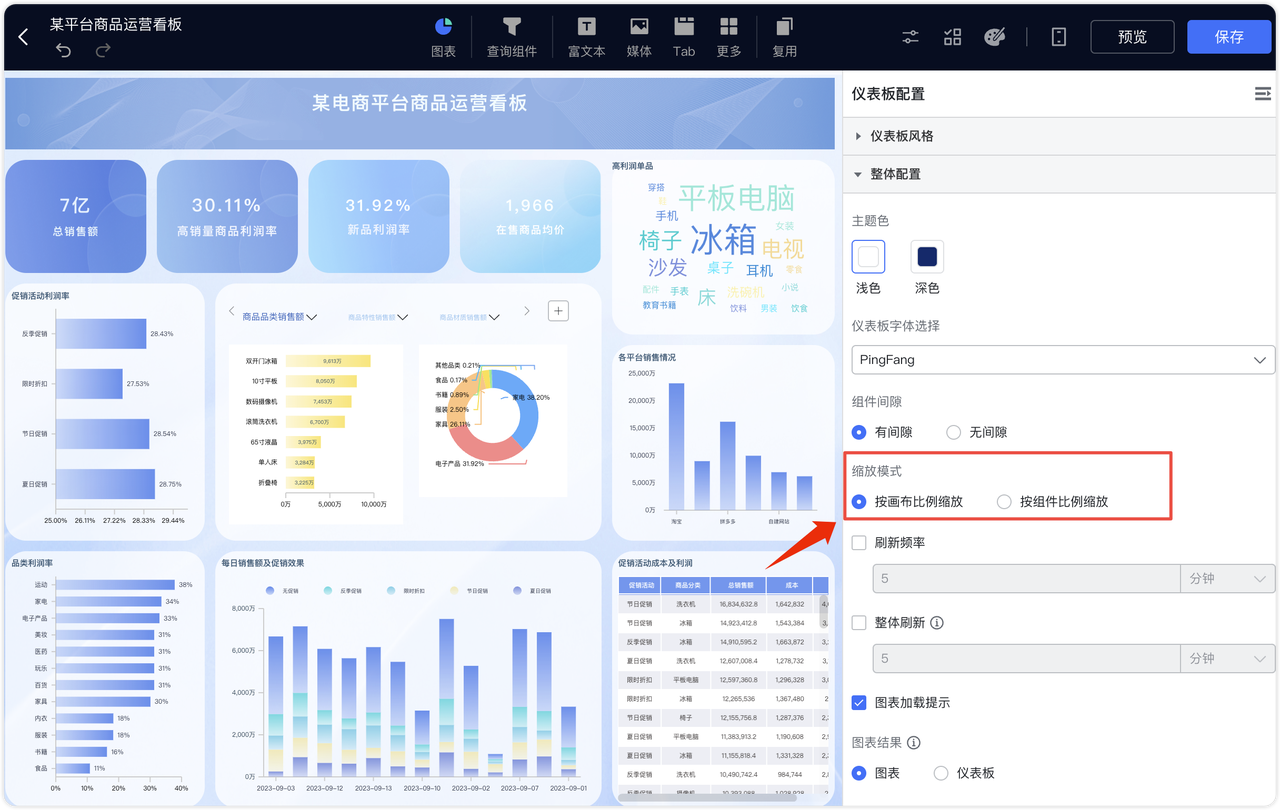Image resolution: width=1280 pixels, height=810 pixels.
Task: Open the PingFang font dropdown
Action: tap(1064, 359)
